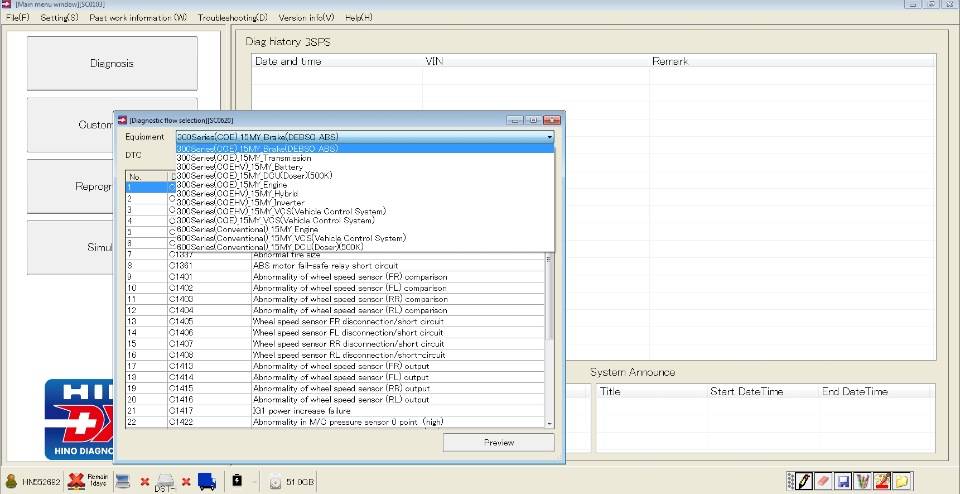Click the Diagnostic flow selection window icon
The width and height of the screenshot is (960, 494).
pos(121,121)
